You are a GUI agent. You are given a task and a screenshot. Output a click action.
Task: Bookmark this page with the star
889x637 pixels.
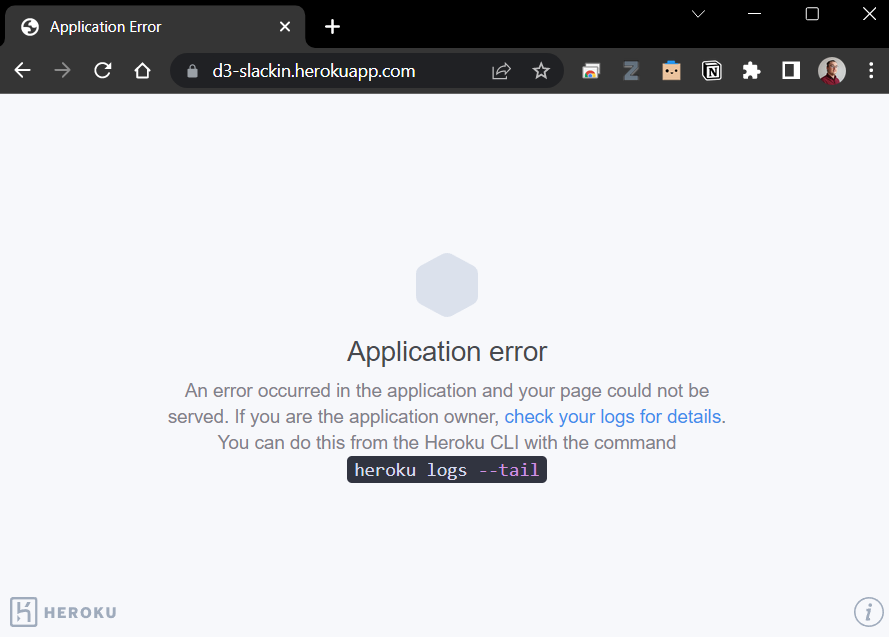[x=541, y=70]
